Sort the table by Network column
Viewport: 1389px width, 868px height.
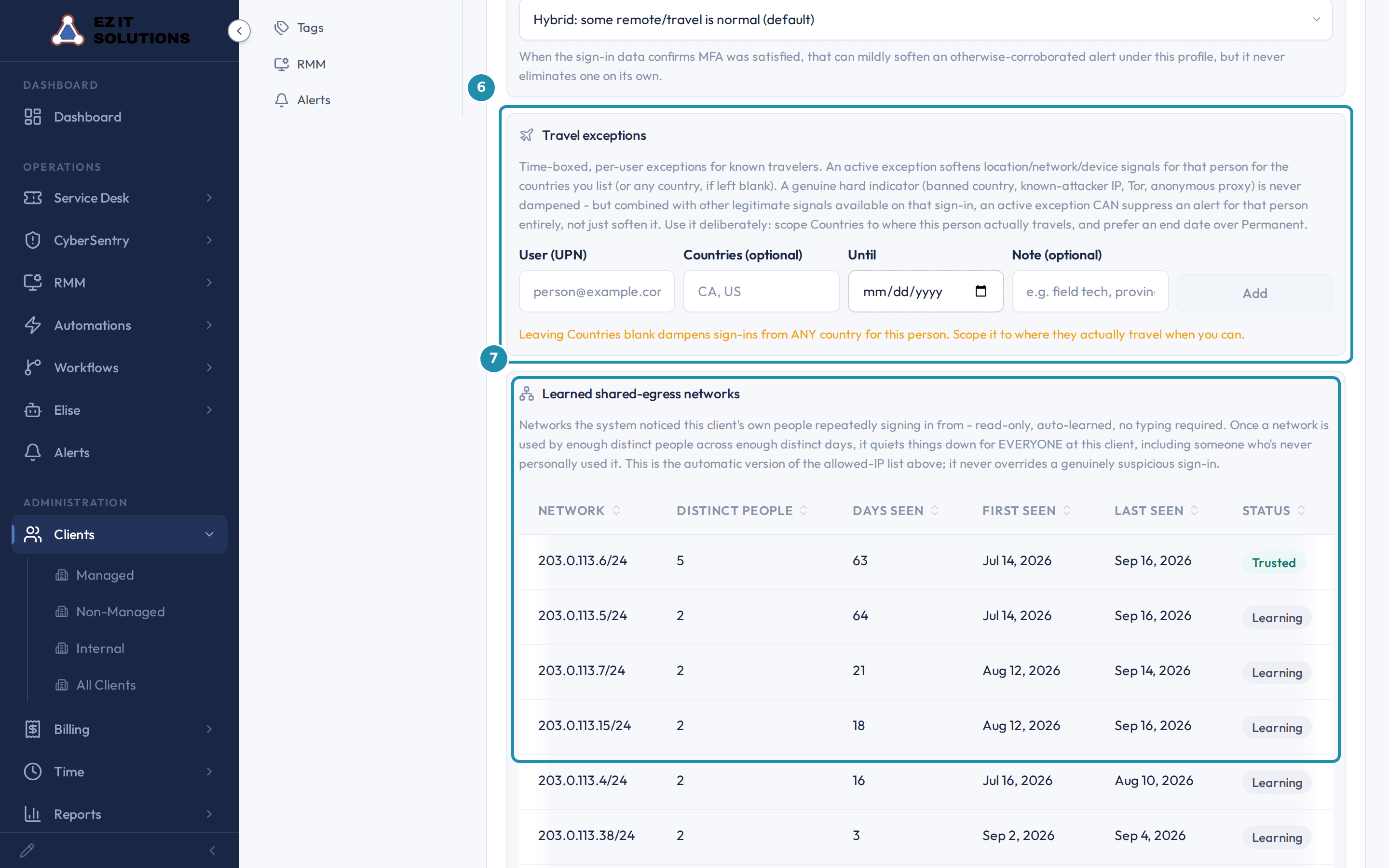click(579, 511)
